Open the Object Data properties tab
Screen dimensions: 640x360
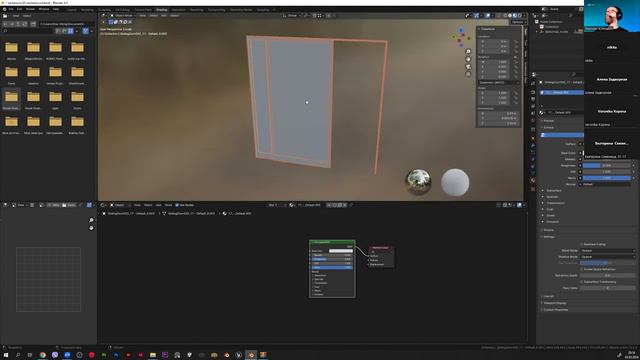coord(533,173)
